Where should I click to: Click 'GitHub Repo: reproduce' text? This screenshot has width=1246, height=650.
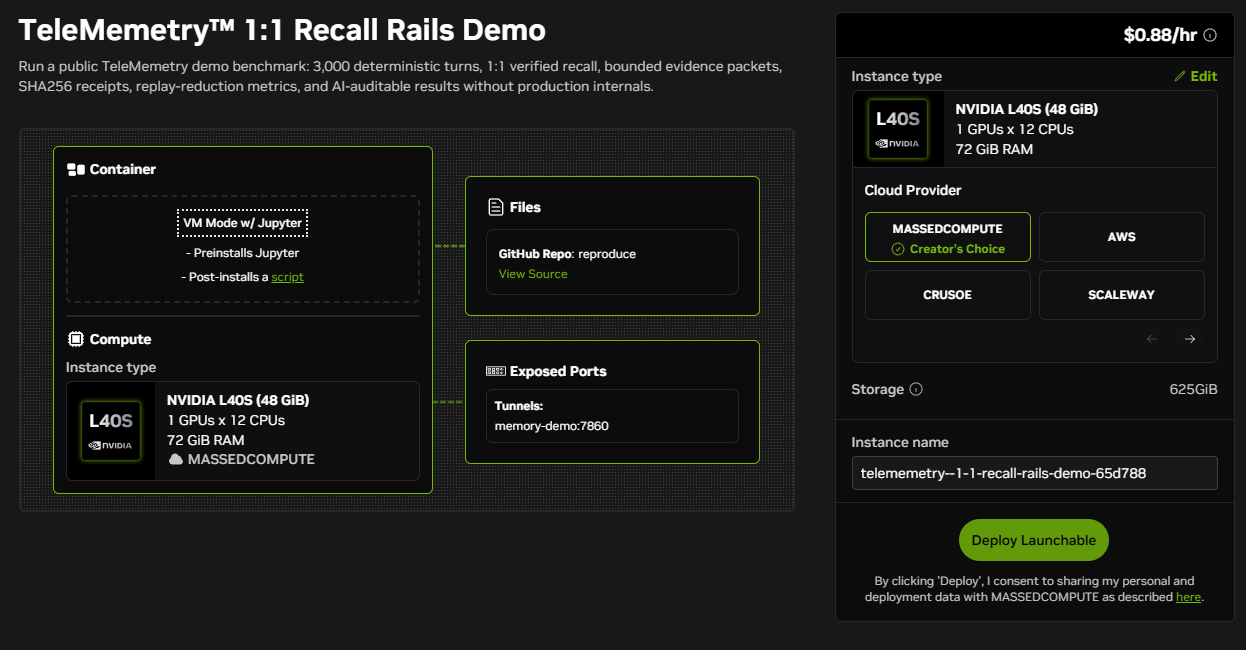point(567,254)
